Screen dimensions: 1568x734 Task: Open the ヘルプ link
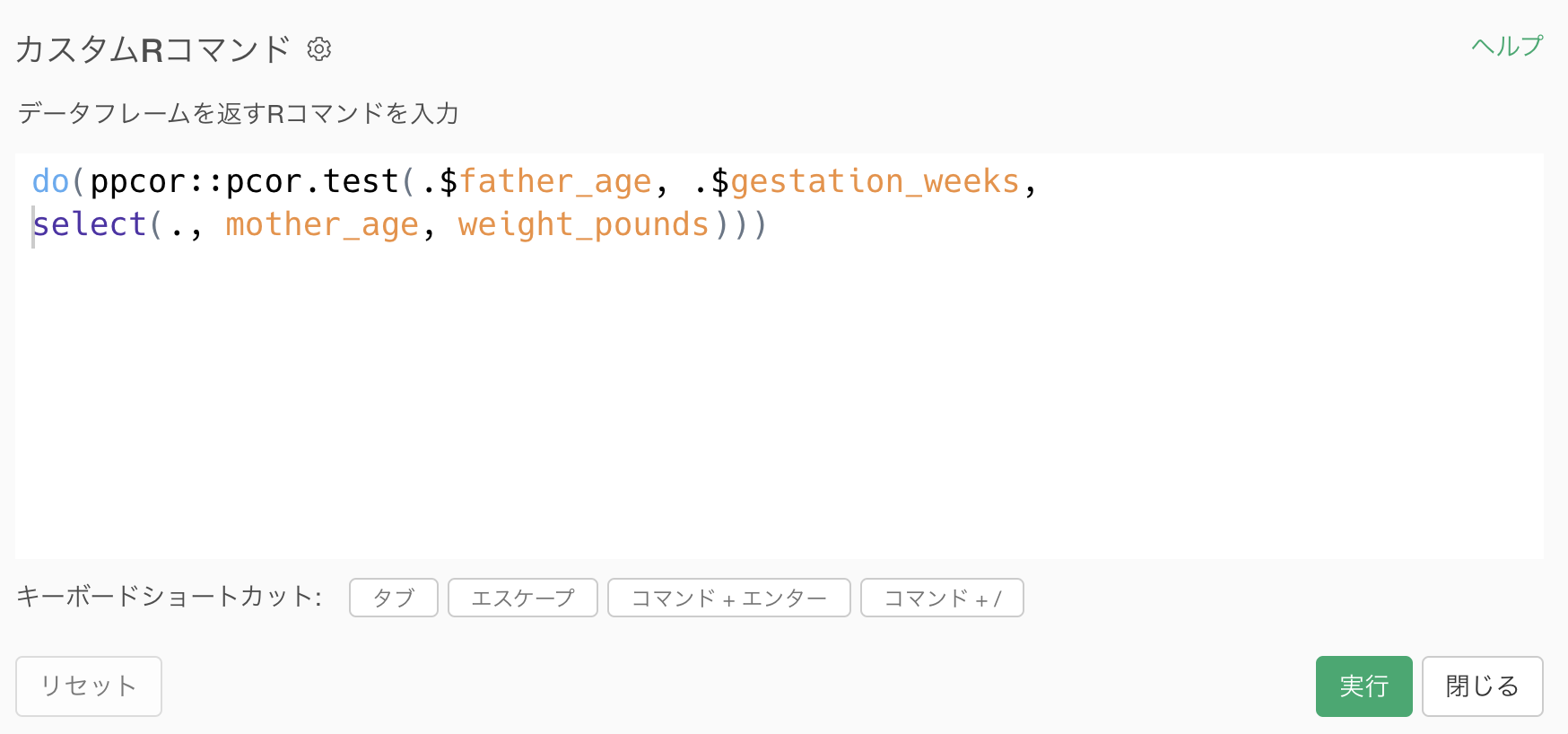pos(1506,46)
